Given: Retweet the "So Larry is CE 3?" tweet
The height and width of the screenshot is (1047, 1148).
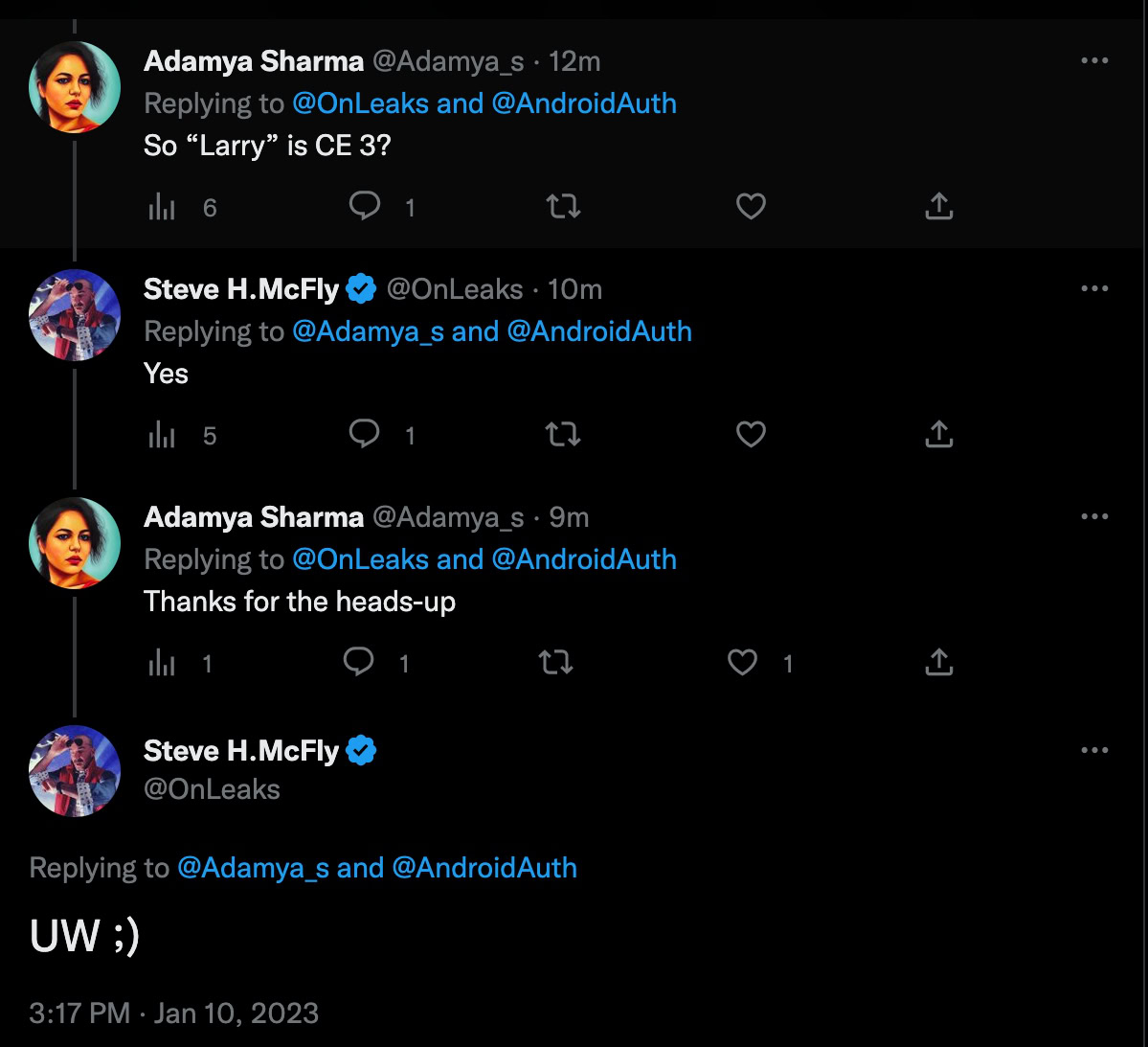Looking at the screenshot, I should point(563,206).
